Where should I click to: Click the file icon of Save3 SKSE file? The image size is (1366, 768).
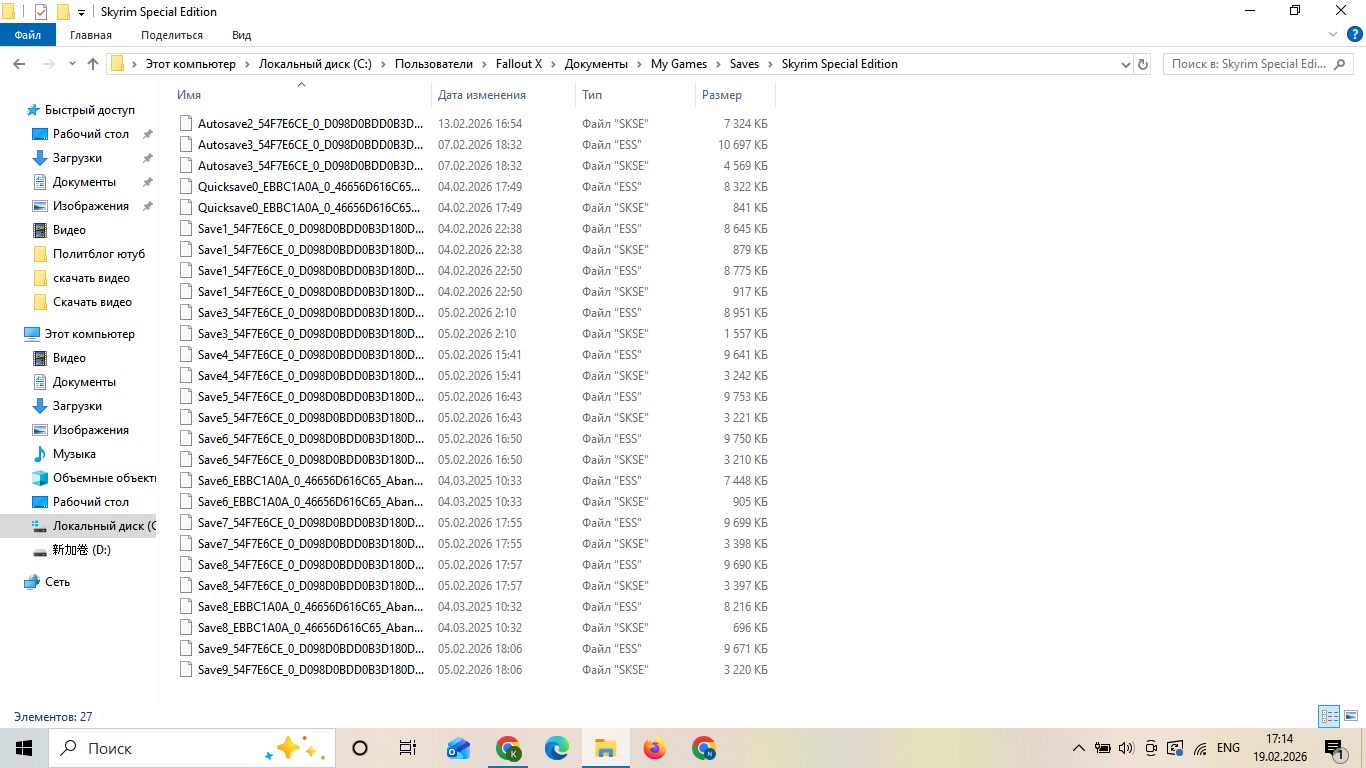tap(186, 334)
